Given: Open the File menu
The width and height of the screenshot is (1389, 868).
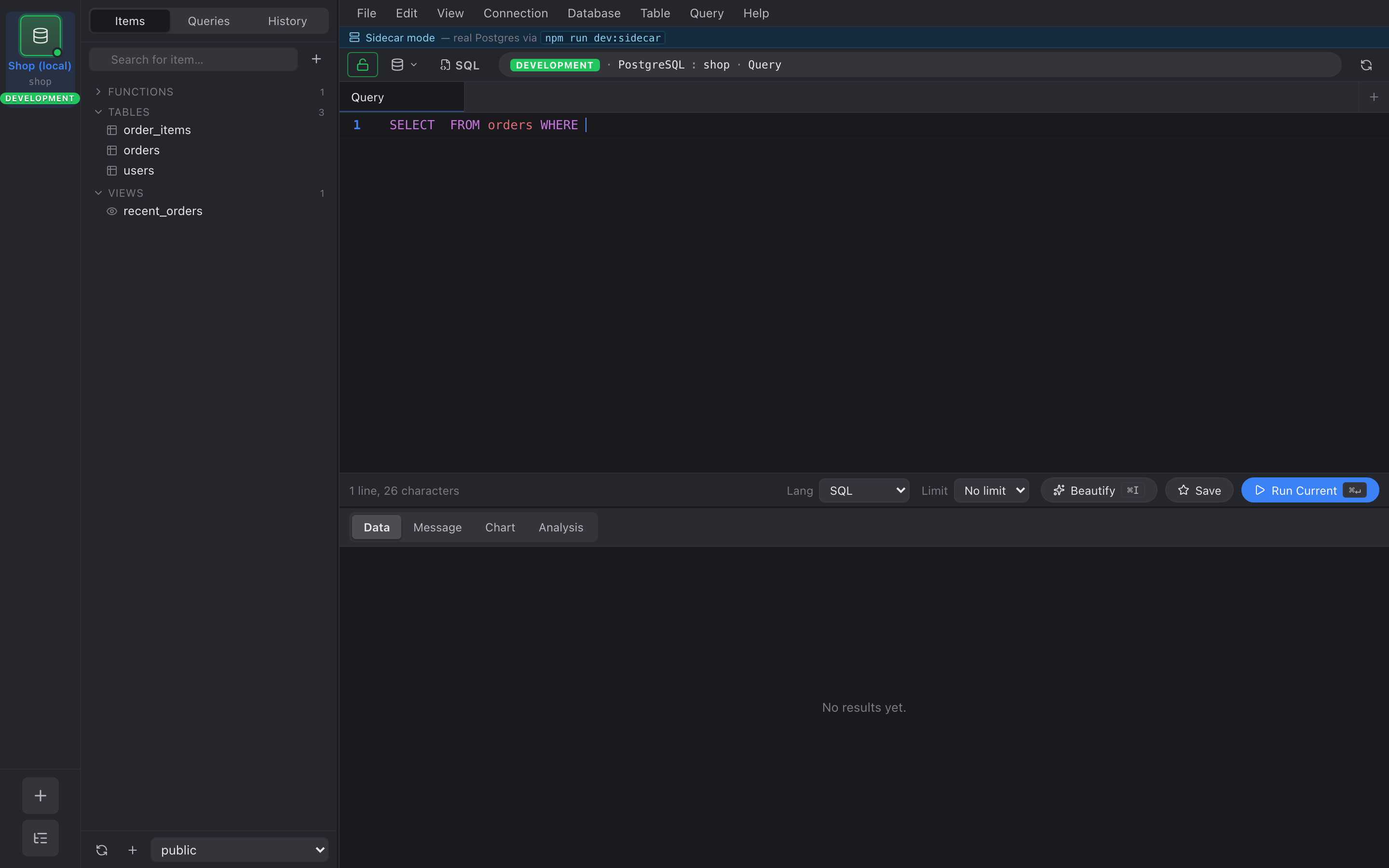Looking at the screenshot, I should point(366,13).
